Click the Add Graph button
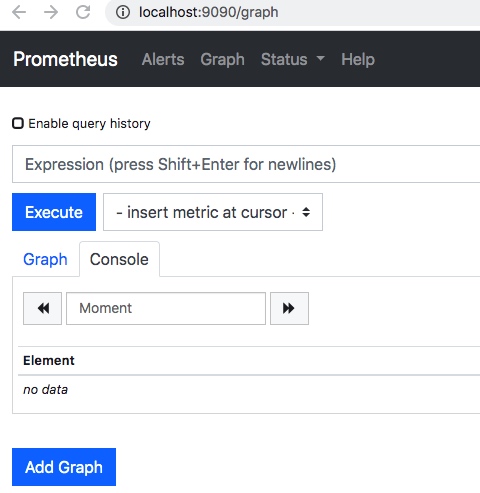The height and width of the screenshot is (493, 480). click(64, 467)
